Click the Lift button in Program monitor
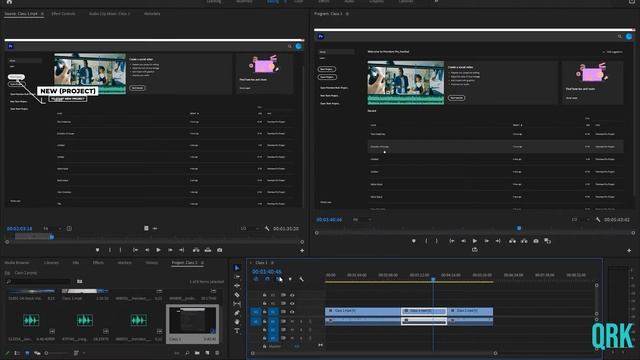The image size is (640, 360). (512, 241)
